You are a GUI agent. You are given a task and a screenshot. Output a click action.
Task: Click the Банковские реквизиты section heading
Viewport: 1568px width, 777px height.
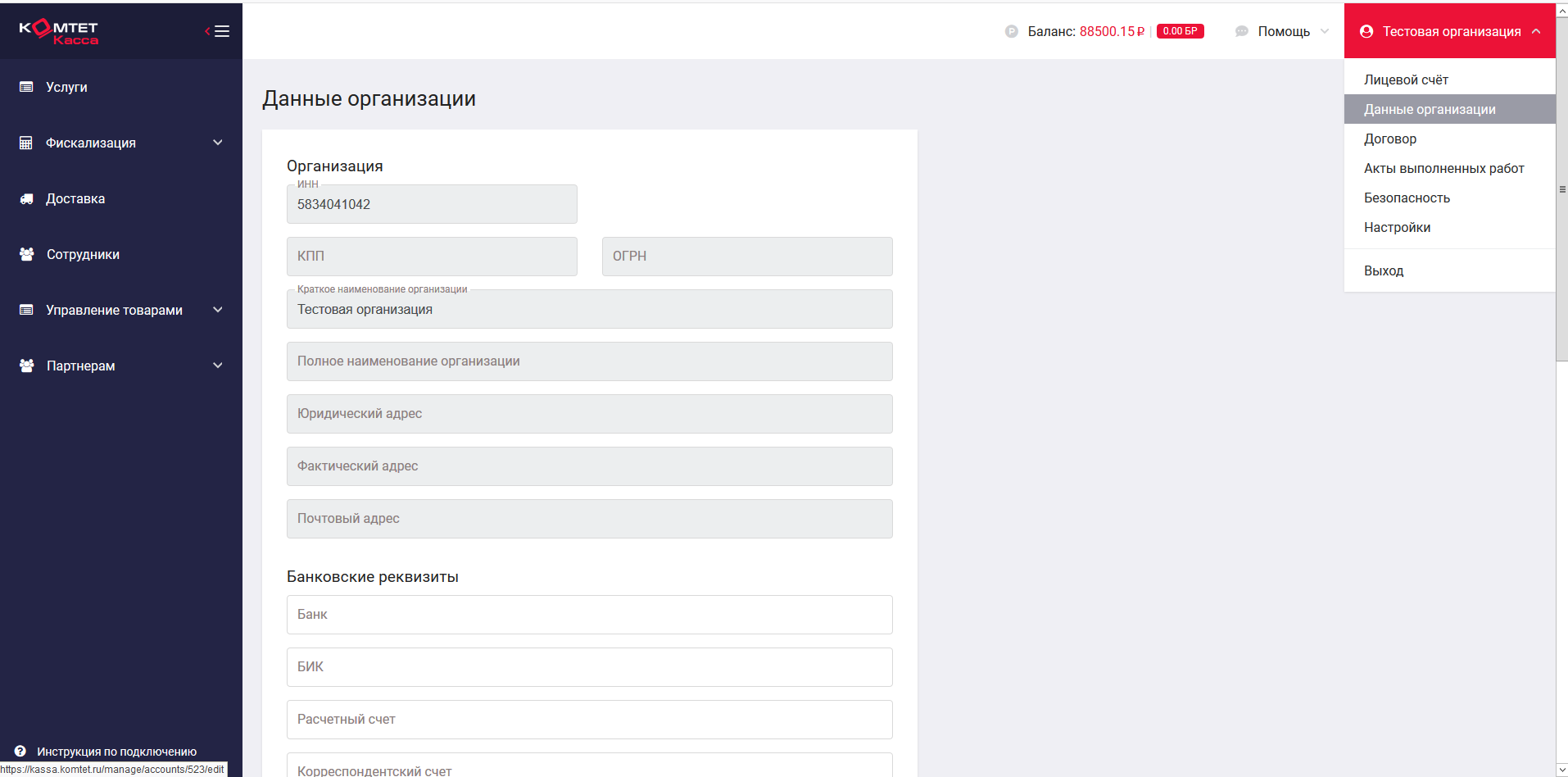[373, 577]
